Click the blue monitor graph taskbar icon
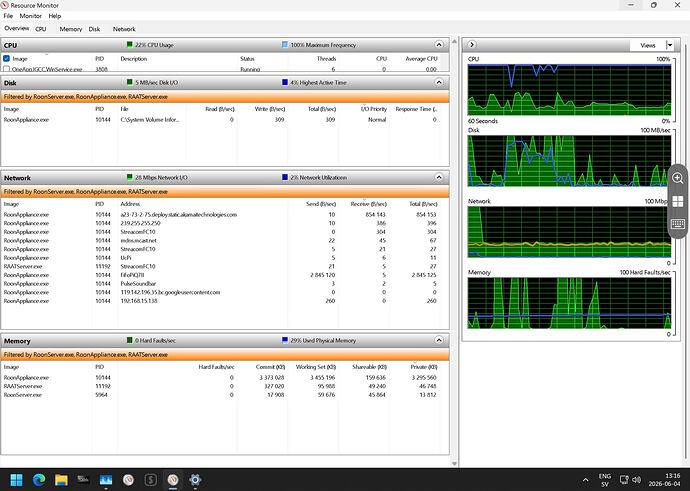 coord(106,480)
